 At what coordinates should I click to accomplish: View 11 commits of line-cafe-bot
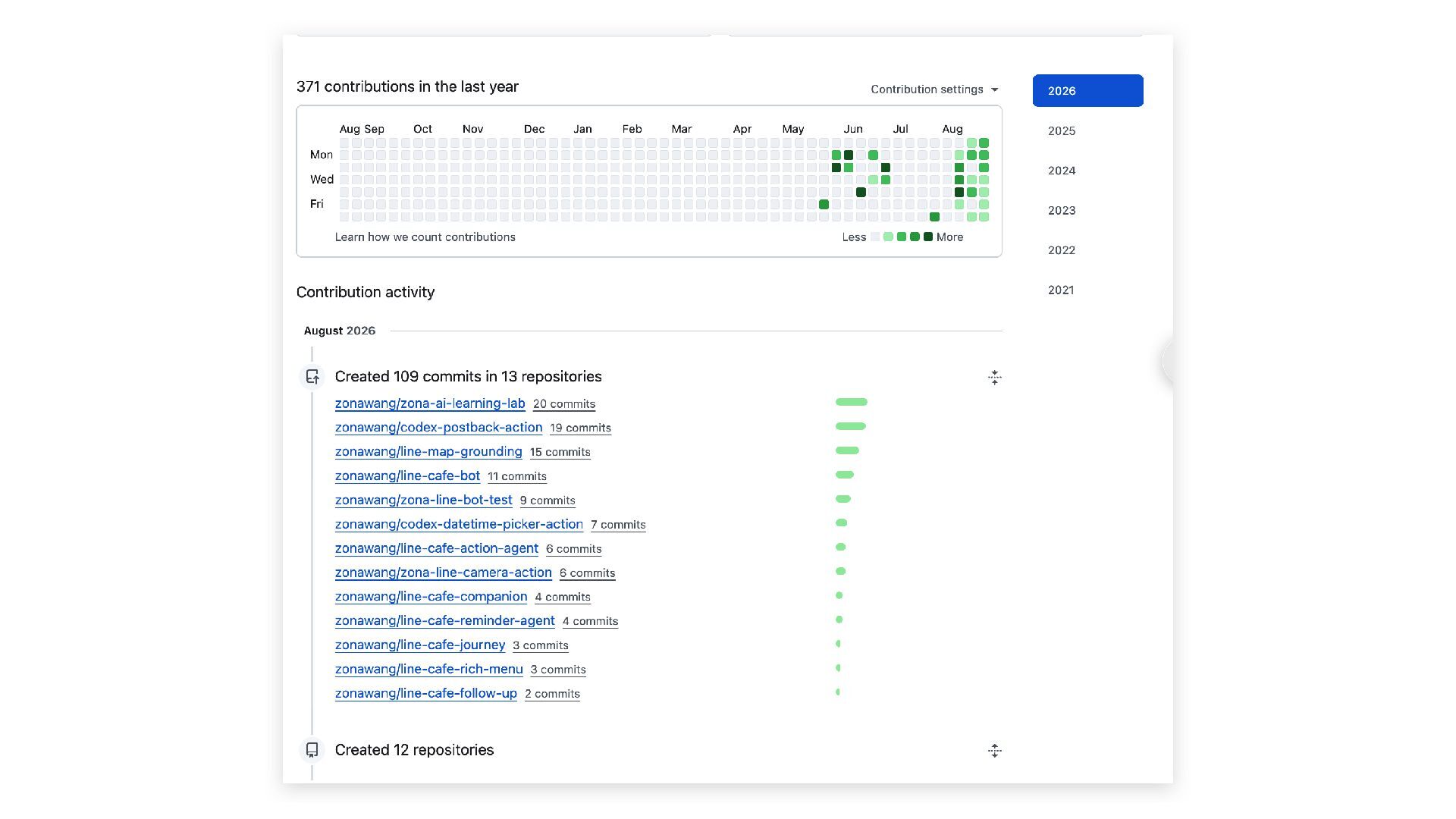point(517,476)
